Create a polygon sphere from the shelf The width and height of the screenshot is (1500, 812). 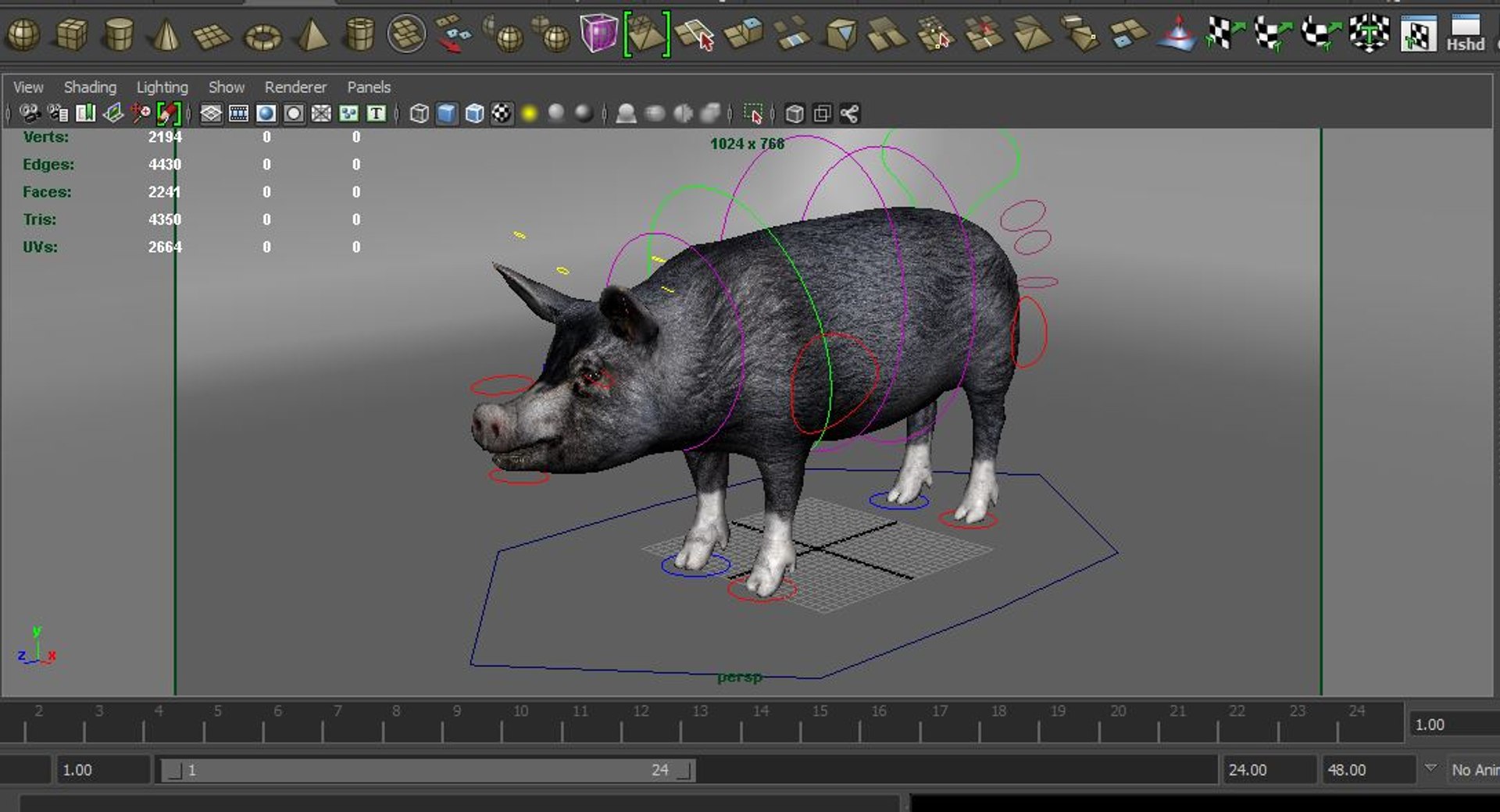point(23,35)
